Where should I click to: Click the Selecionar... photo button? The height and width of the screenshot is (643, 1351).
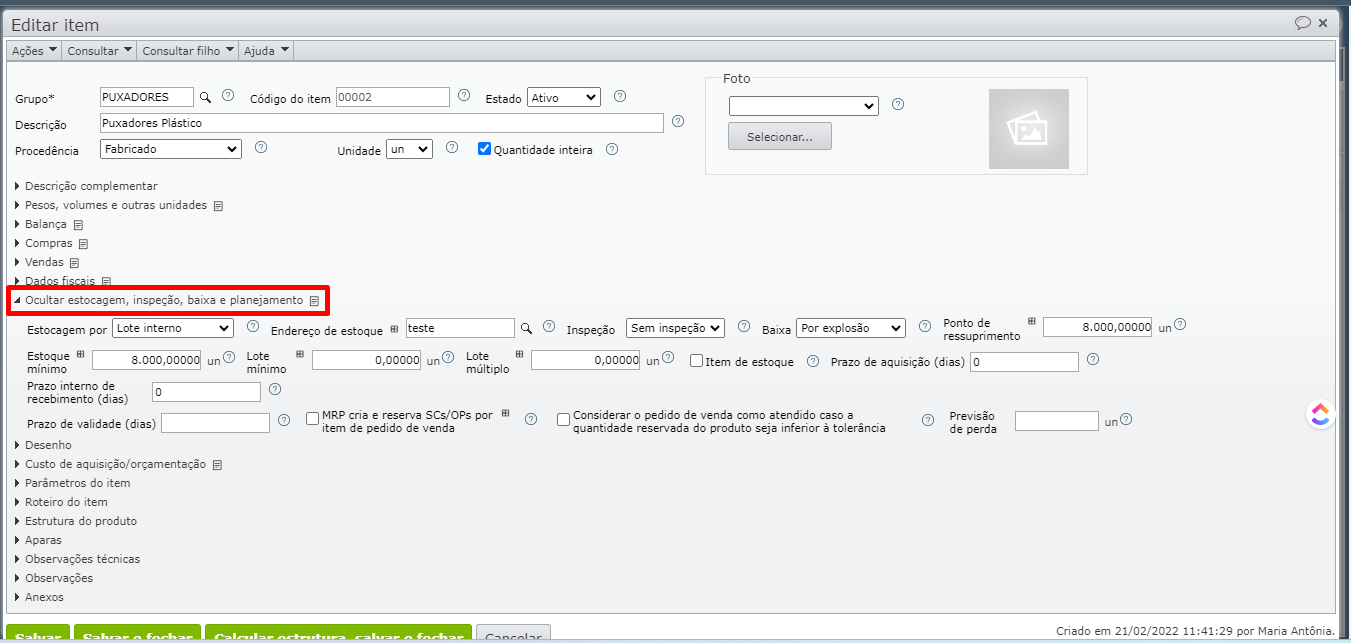click(x=780, y=136)
